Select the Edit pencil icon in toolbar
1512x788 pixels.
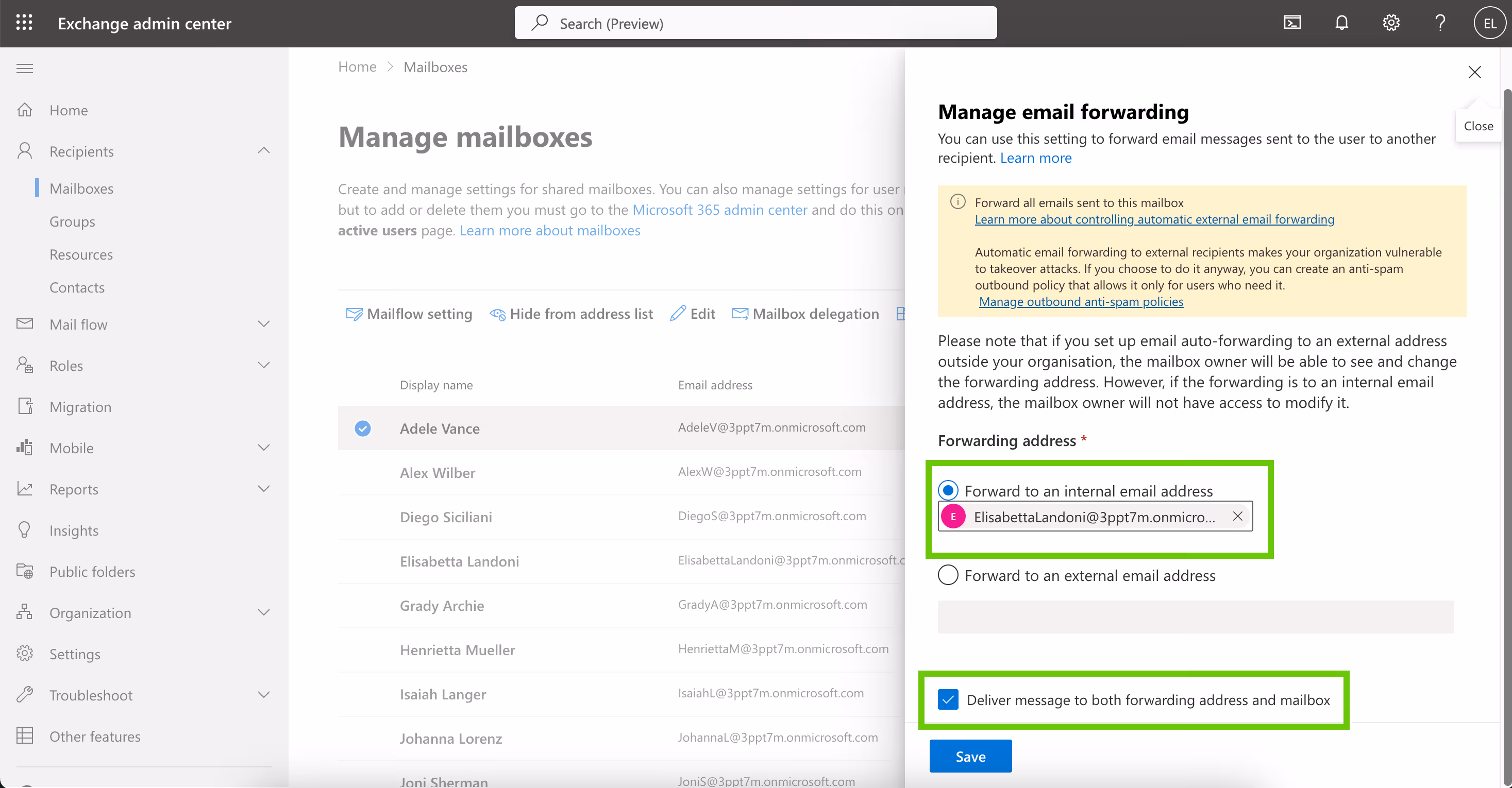click(x=679, y=313)
